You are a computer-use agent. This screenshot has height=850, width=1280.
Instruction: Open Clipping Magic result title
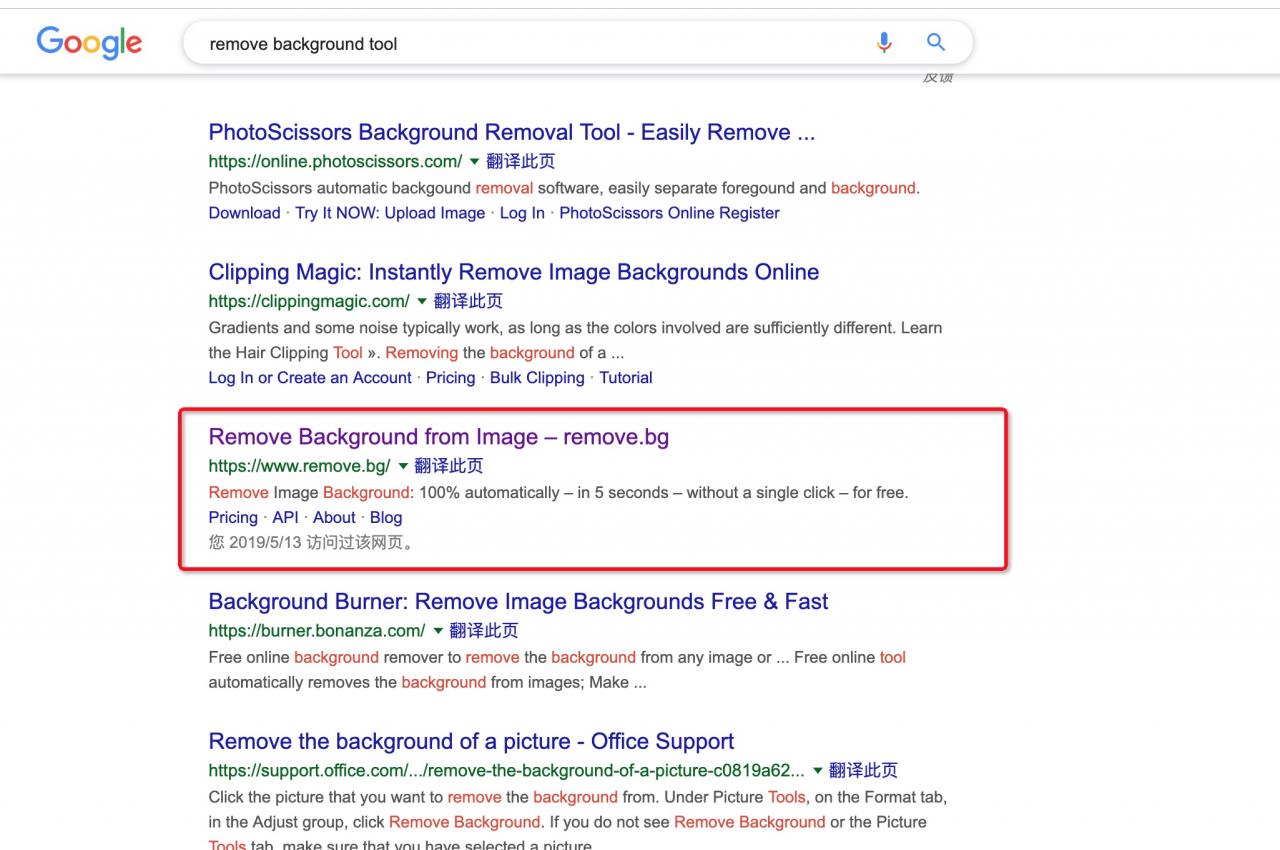(x=514, y=272)
